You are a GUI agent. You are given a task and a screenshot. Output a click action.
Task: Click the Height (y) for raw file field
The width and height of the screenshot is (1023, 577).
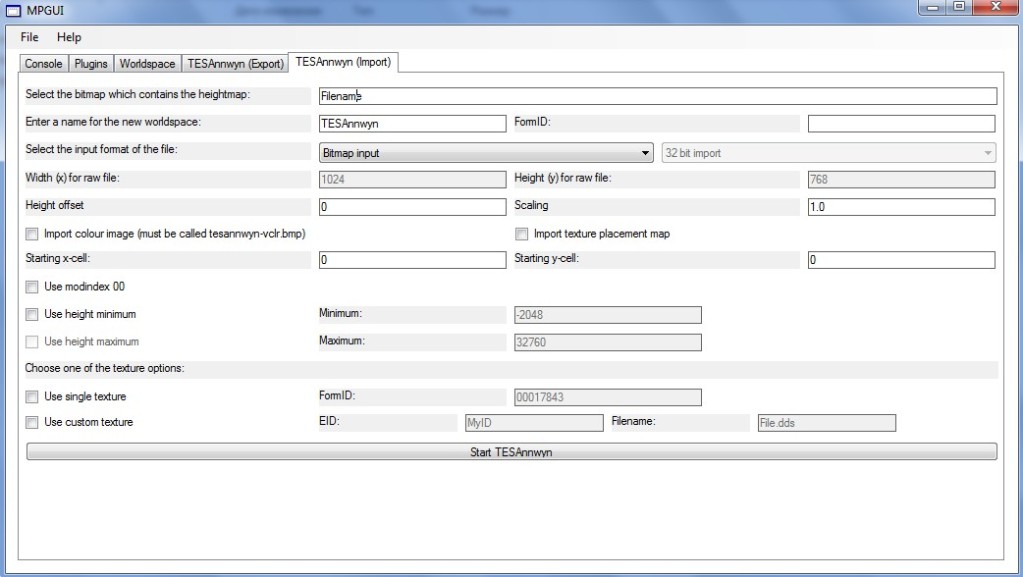pyautogui.click(x=901, y=179)
